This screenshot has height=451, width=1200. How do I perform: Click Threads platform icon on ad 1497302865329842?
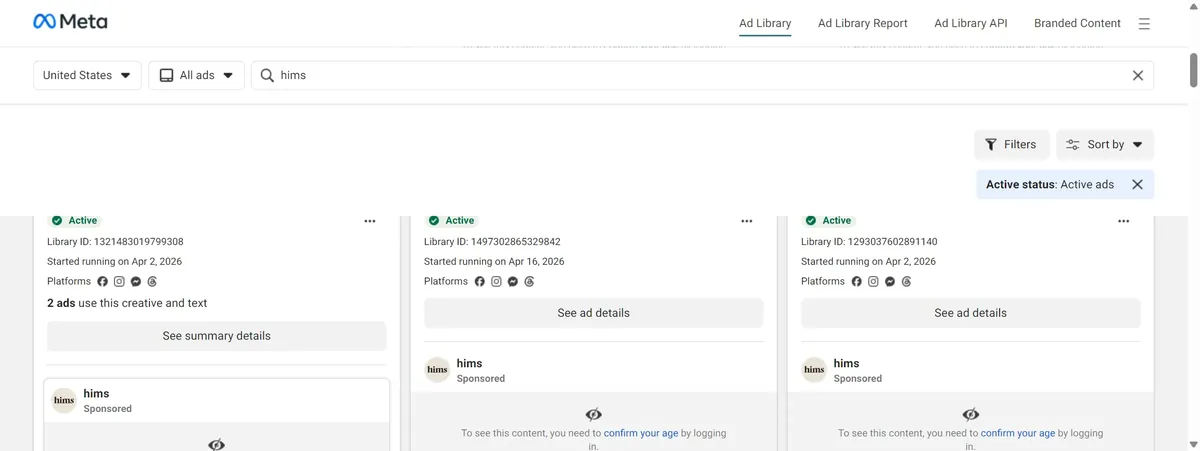pyautogui.click(x=529, y=282)
